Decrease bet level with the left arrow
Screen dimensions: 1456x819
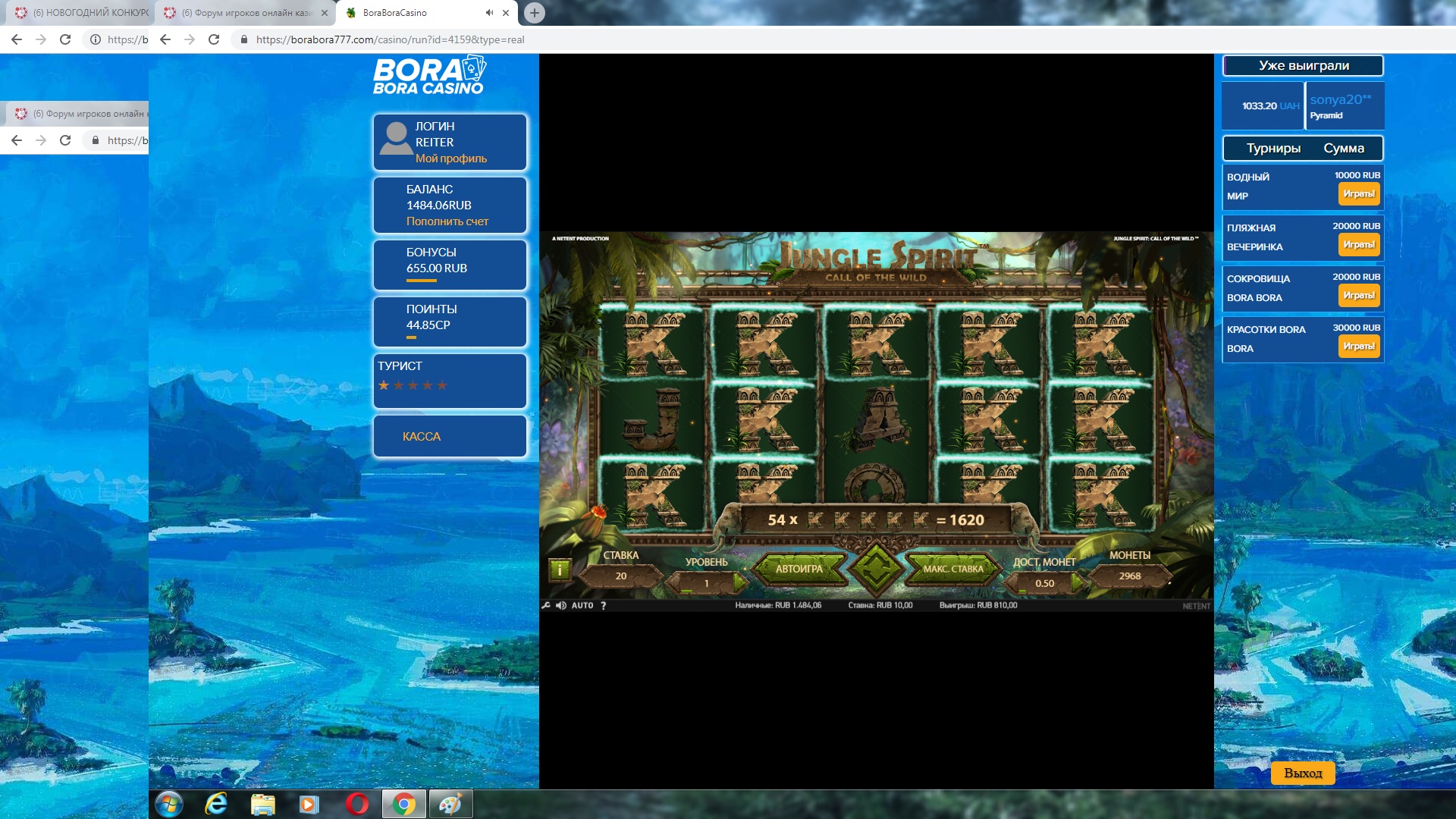tap(673, 583)
